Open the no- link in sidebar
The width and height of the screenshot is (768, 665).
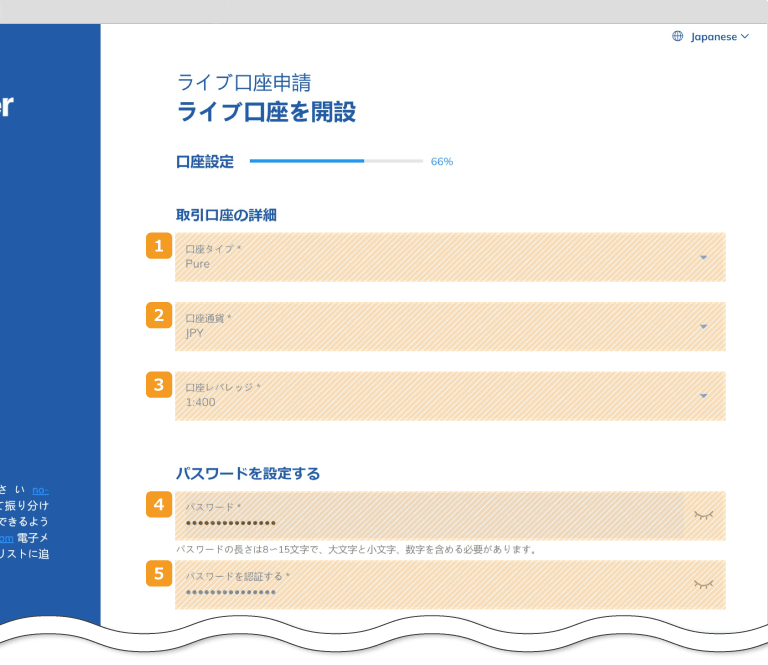click(41, 490)
